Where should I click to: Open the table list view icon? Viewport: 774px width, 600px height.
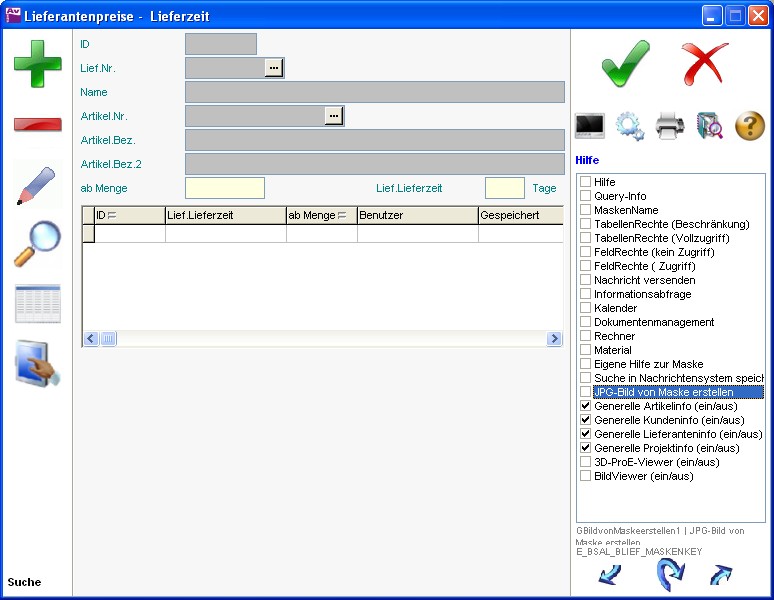(x=37, y=304)
